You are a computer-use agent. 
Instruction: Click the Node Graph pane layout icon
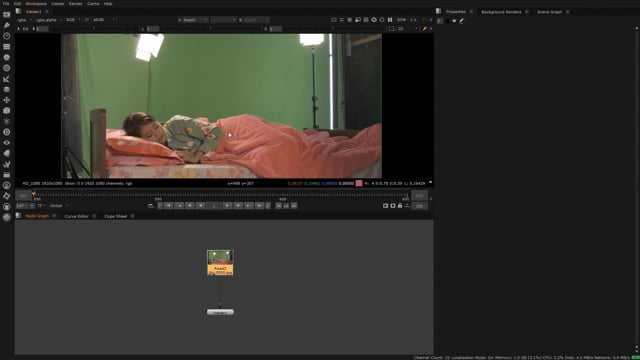pos(18,216)
